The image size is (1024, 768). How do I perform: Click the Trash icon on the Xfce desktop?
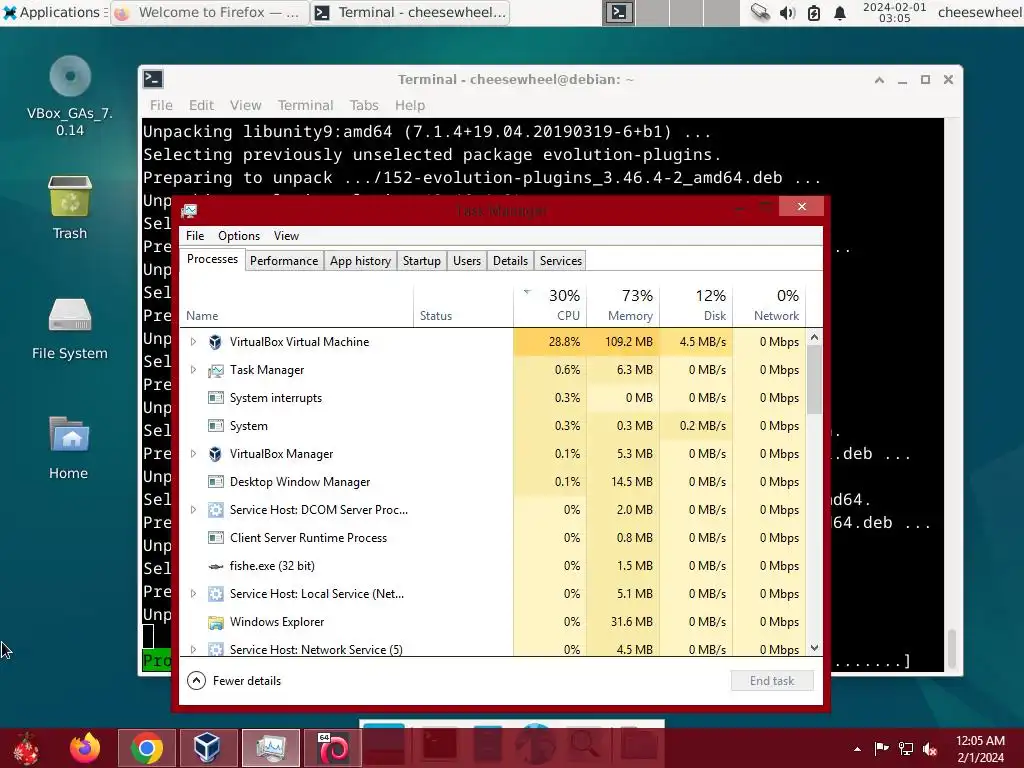70,196
